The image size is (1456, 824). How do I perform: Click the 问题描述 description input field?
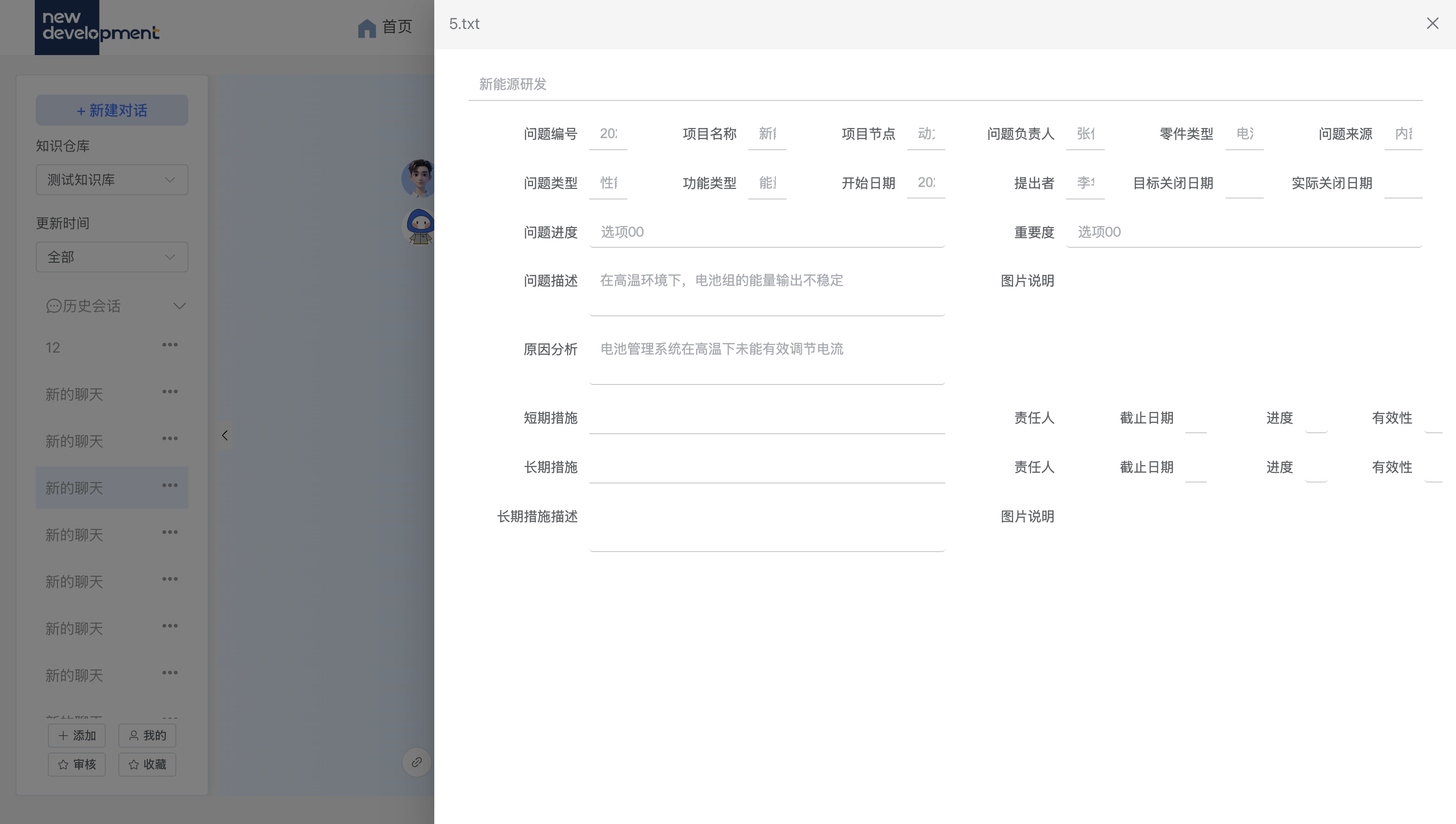pos(767,281)
